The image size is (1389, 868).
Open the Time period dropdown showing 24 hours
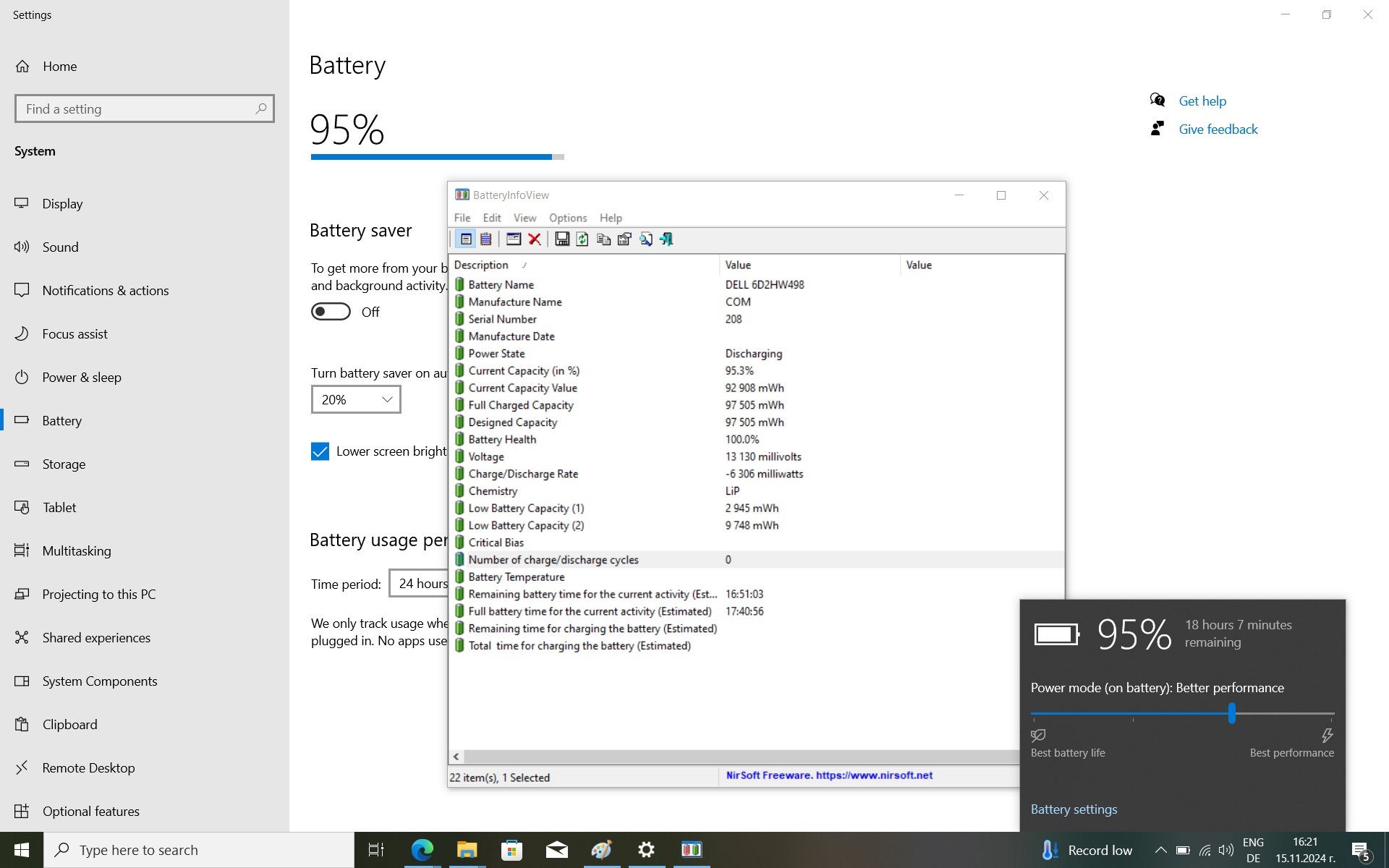(419, 583)
